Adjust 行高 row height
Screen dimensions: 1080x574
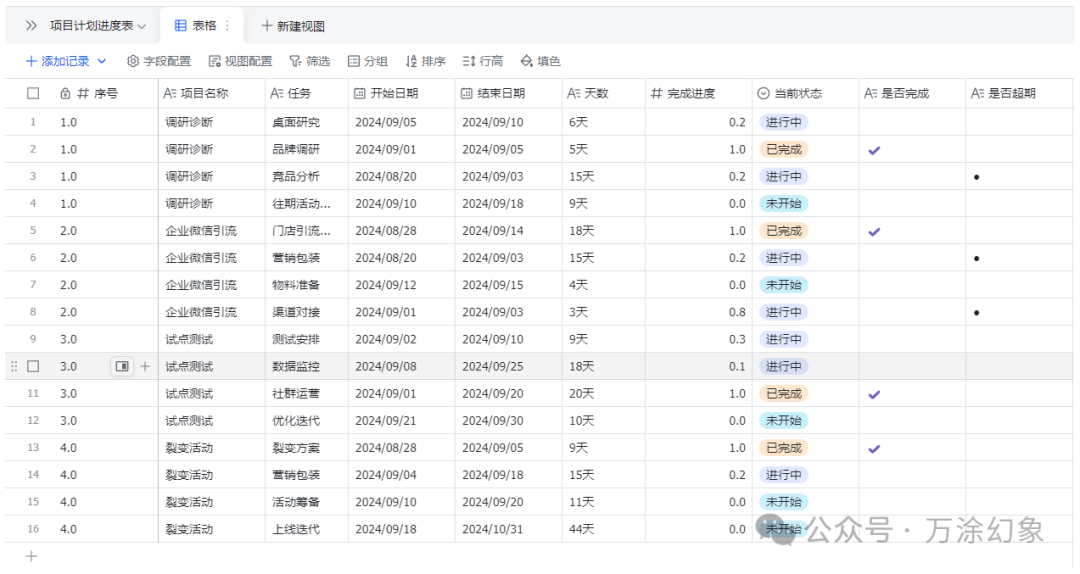(482, 61)
